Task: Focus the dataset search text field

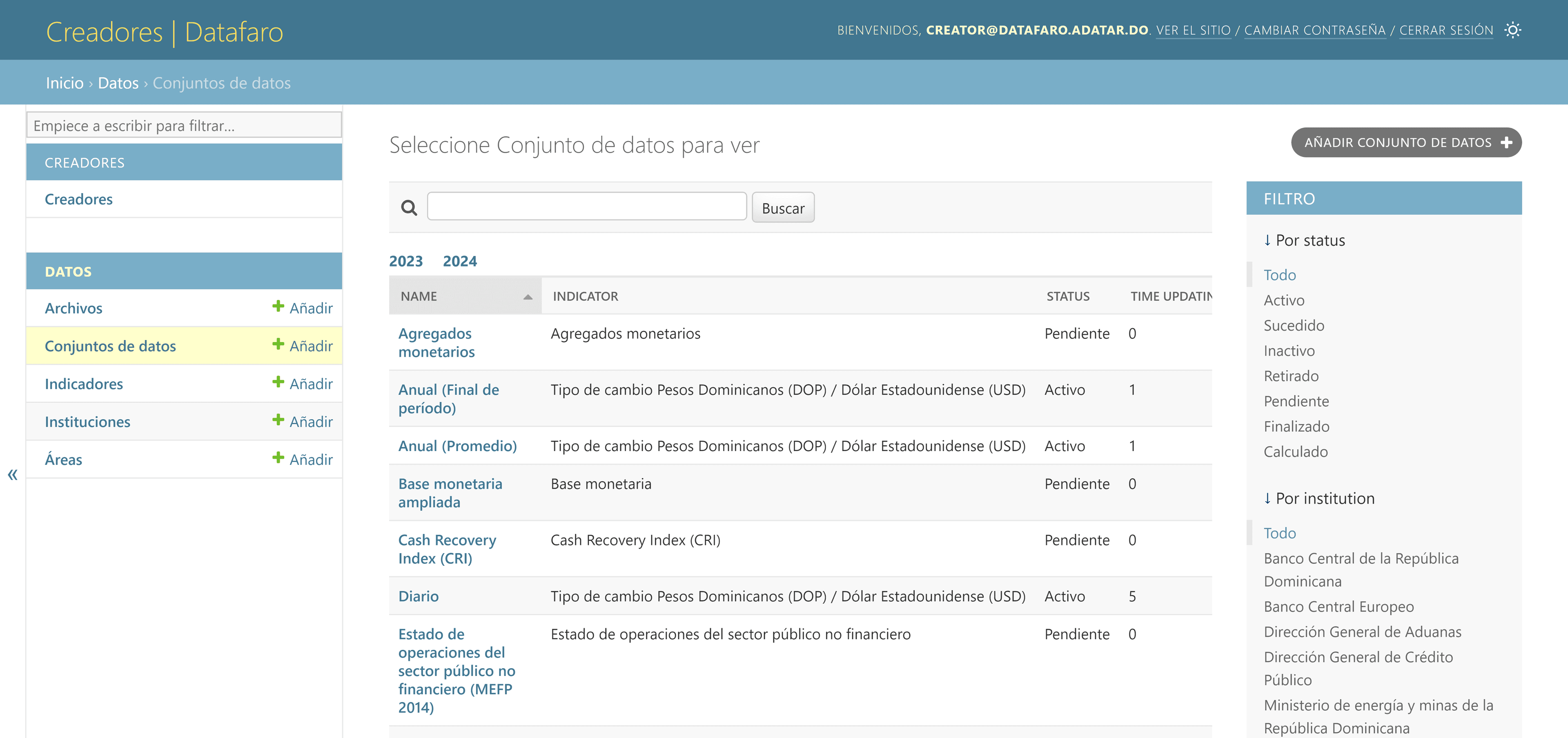Action: coord(587,206)
